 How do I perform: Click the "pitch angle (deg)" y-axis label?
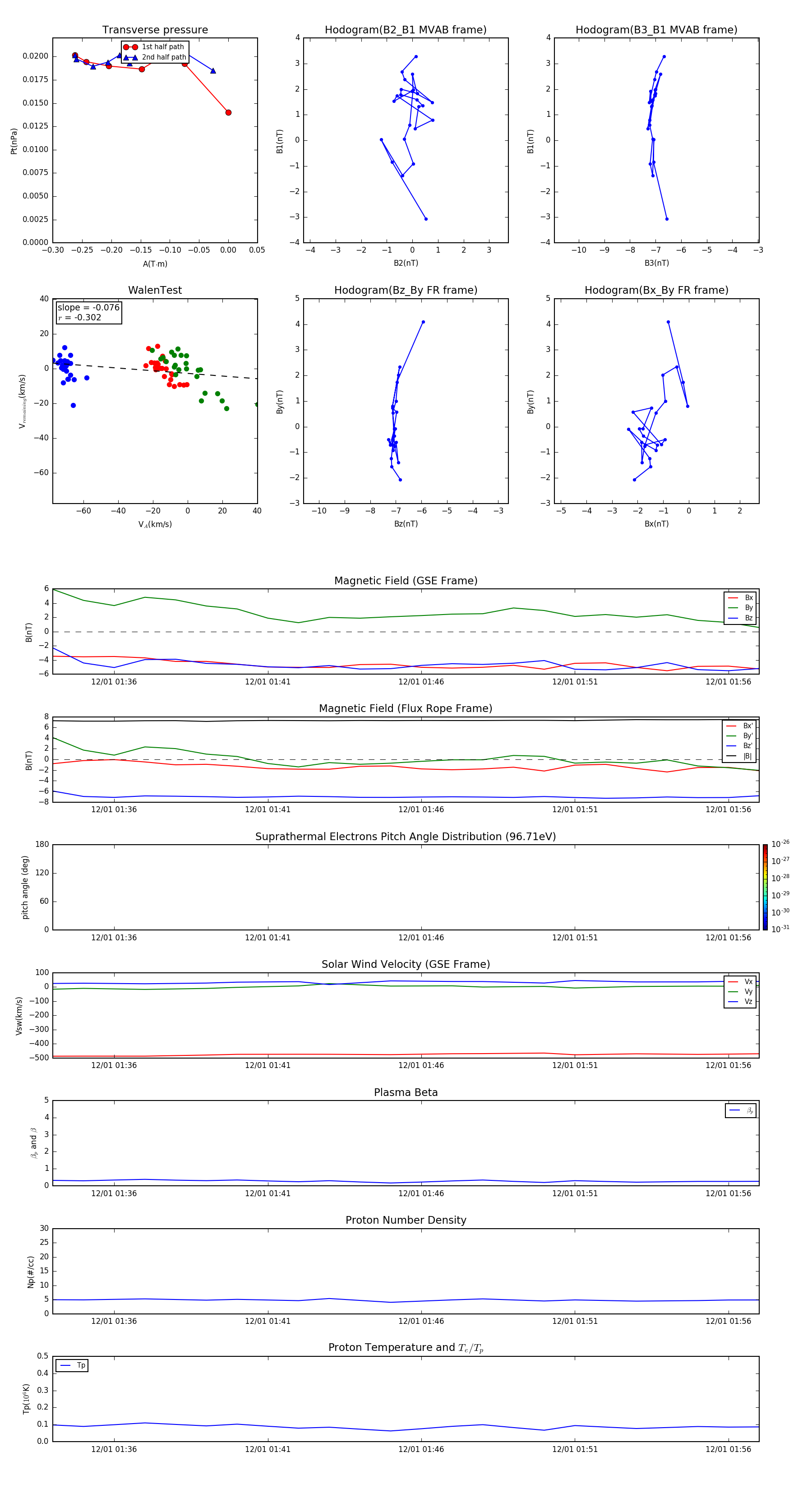tap(25, 887)
